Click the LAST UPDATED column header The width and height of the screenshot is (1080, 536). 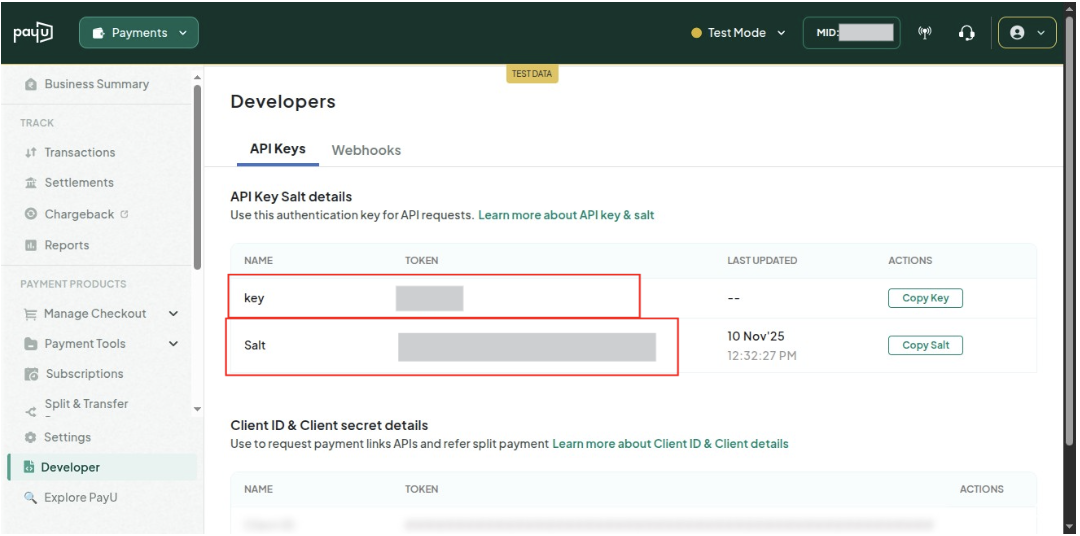pos(762,260)
